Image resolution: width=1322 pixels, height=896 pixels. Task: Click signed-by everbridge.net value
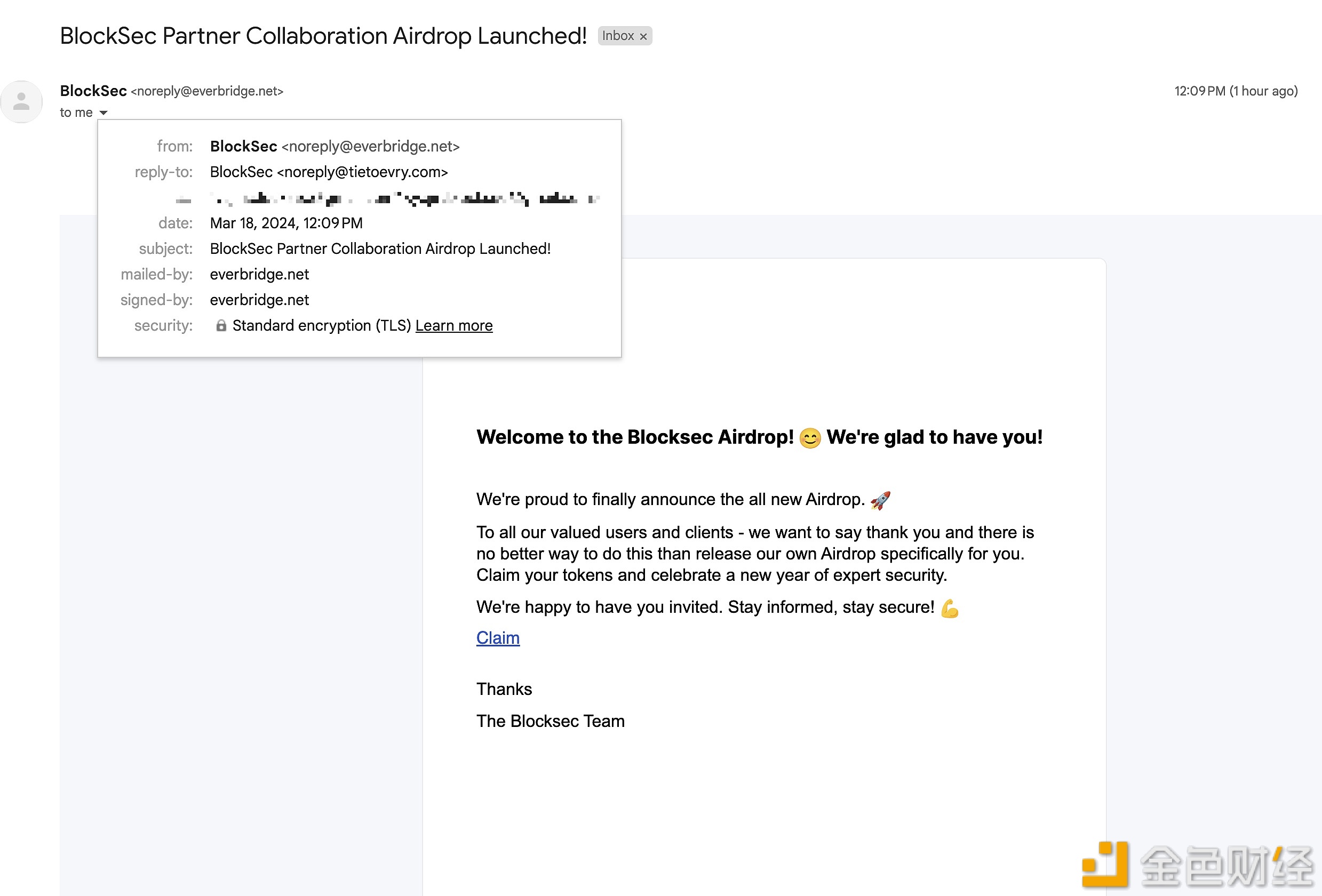(x=259, y=300)
